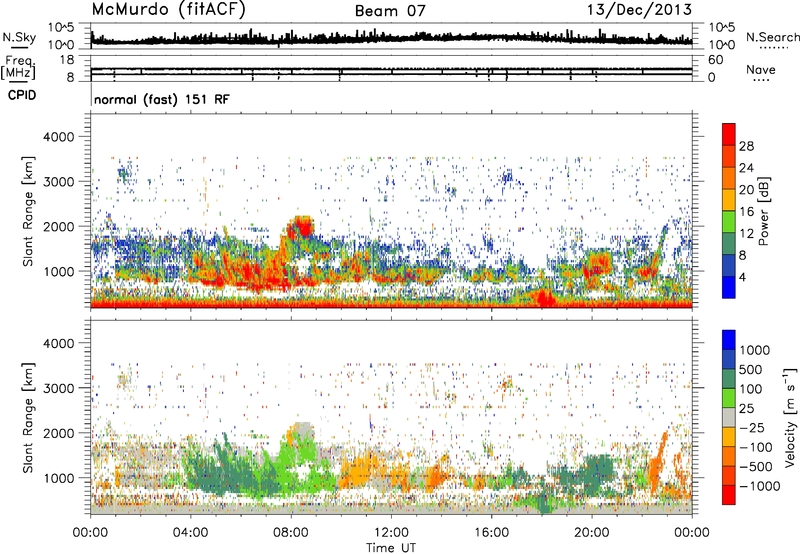Click the "24" Power colorbar tick label
Image resolution: width=800 pixels, height=554 pixels.
click(x=746, y=168)
